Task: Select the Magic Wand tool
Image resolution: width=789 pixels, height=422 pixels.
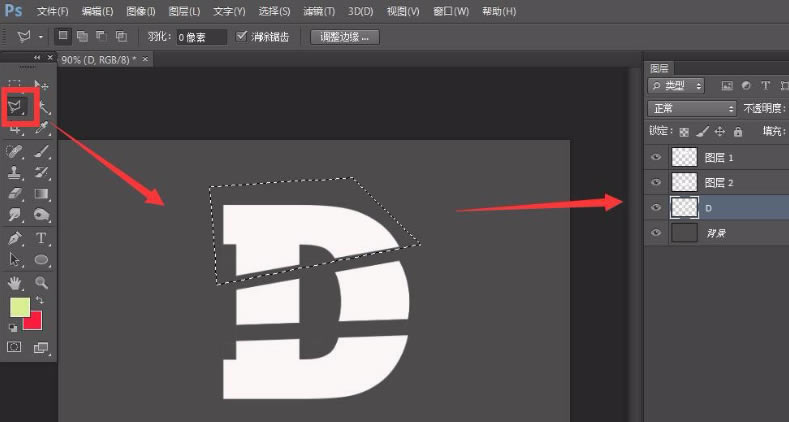Action: pos(43,107)
